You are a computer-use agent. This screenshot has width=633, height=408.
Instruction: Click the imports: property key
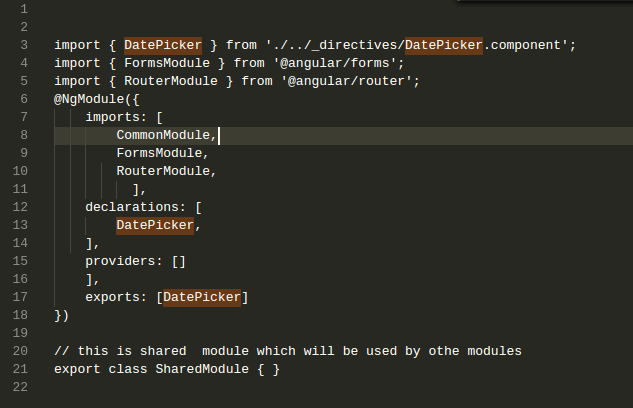click(x=116, y=117)
